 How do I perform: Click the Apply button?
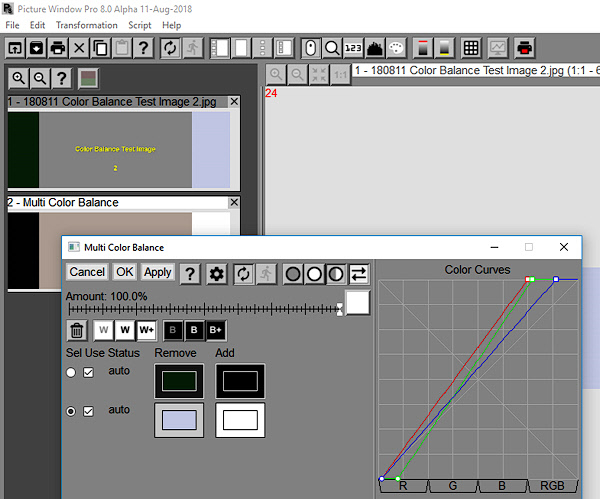[x=158, y=272]
